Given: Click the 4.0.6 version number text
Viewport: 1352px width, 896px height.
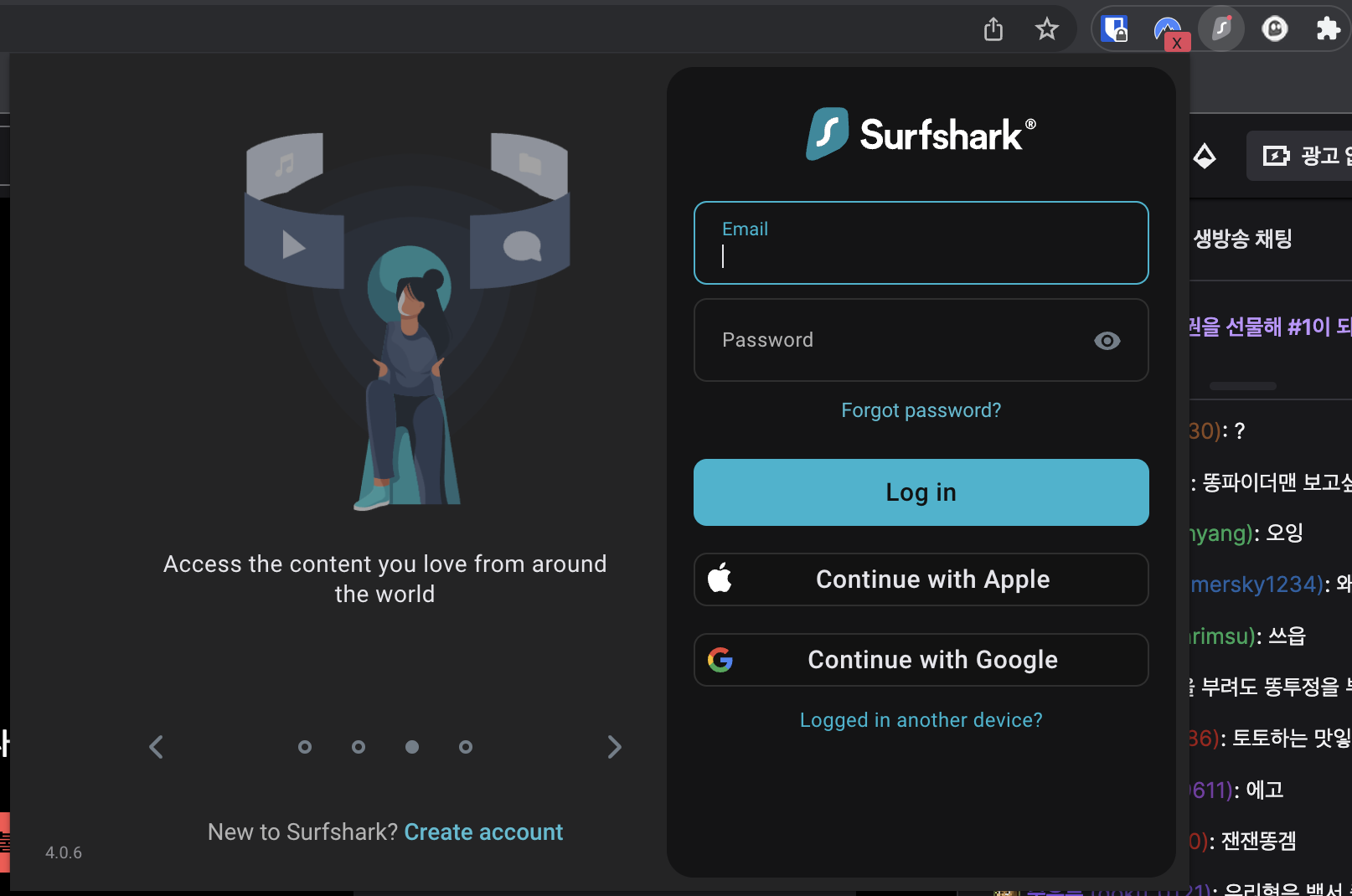Looking at the screenshot, I should pyautogui.click(x=64, y=852).
